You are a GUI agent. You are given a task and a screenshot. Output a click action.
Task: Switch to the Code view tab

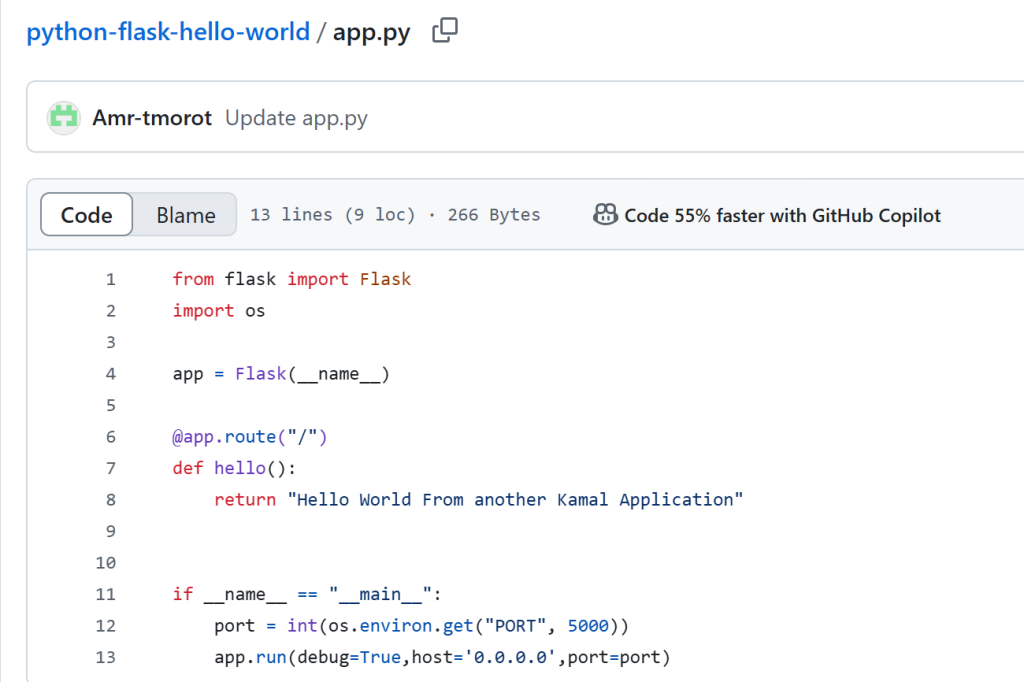pos(86,214)
